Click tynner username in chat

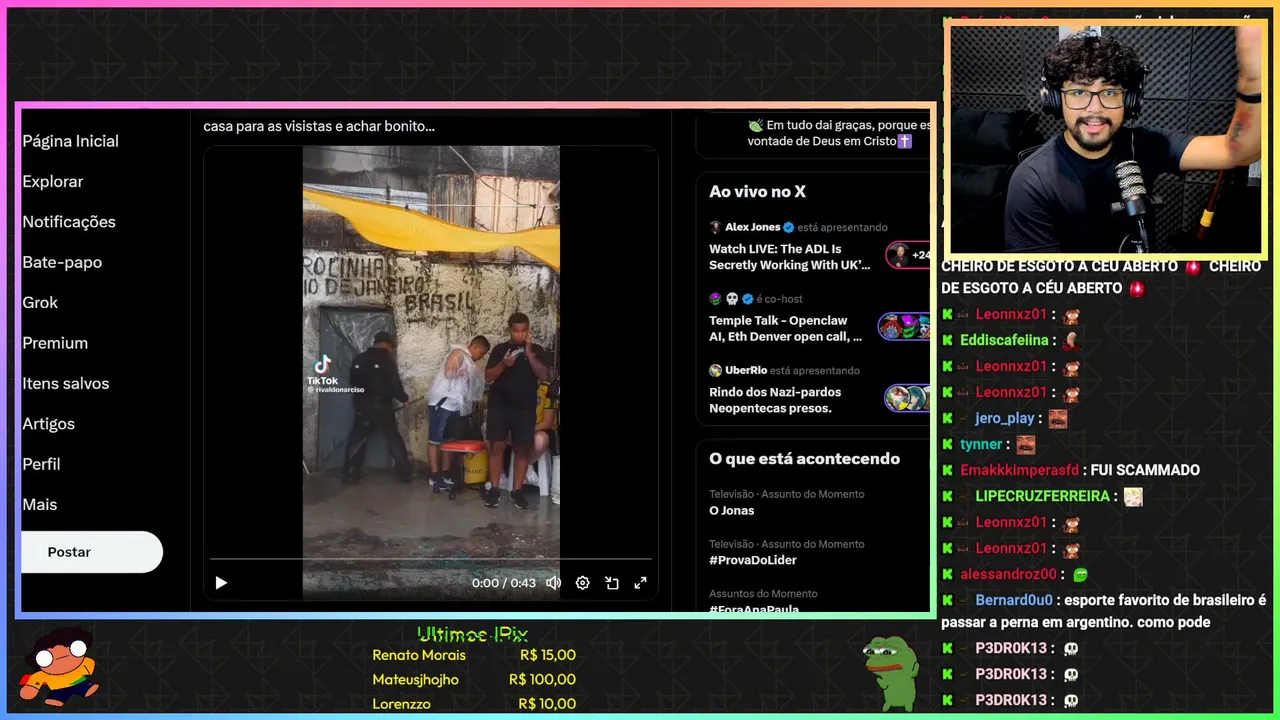point(981,444)
